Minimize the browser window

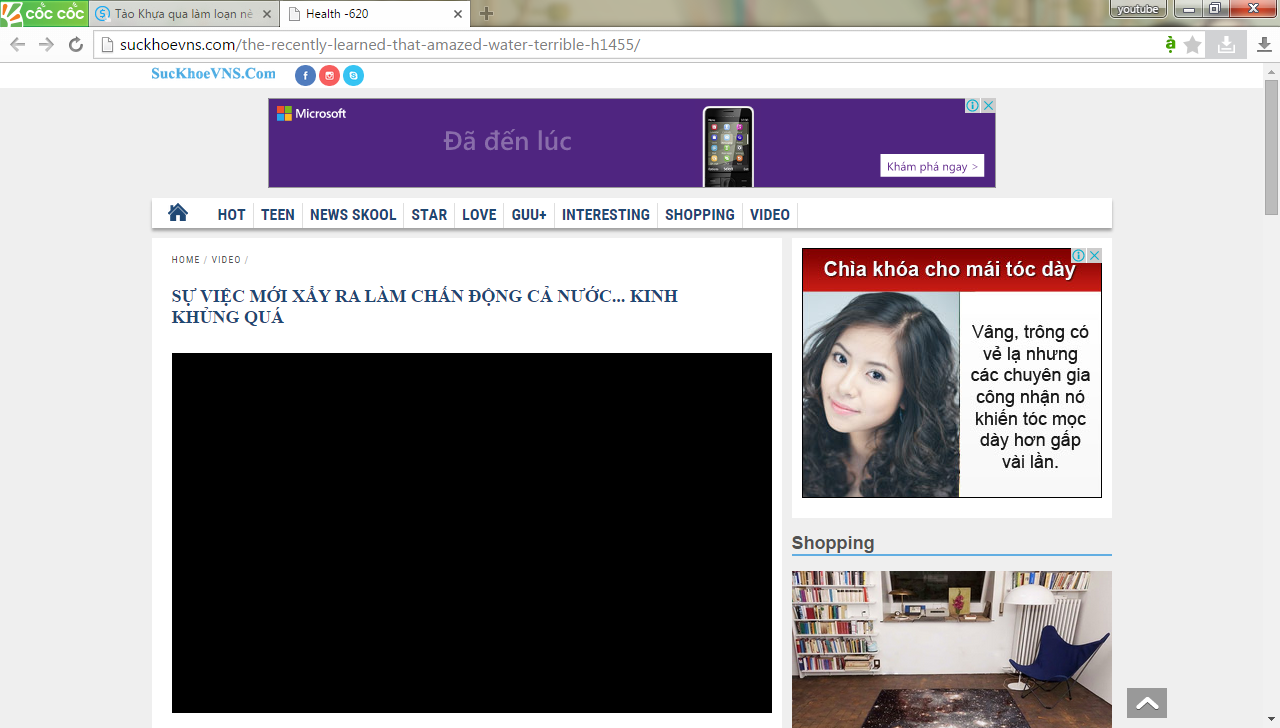(x=1187, y=9)
